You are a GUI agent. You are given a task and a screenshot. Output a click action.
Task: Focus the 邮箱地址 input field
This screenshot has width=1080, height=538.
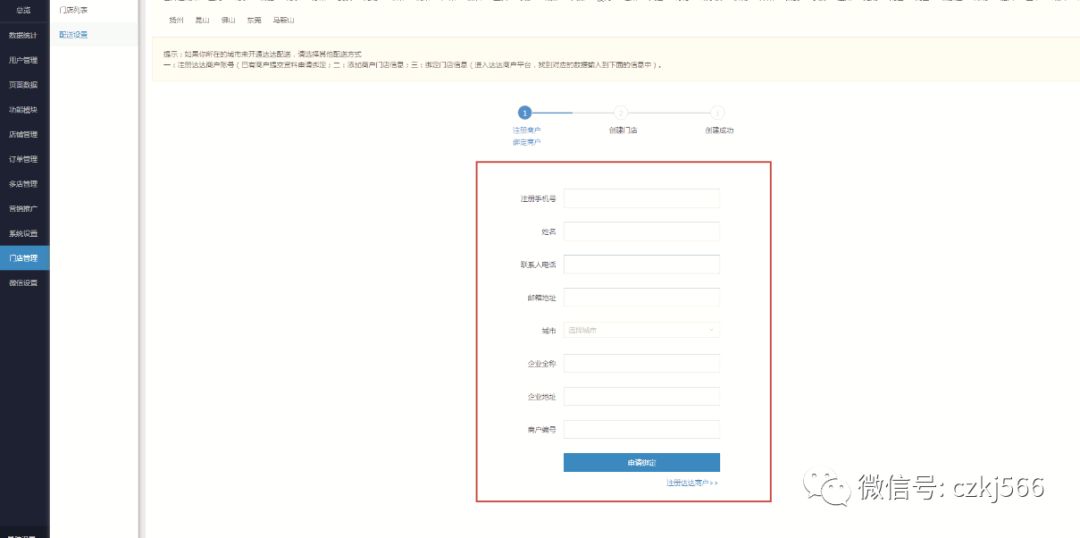coord(641,298)
